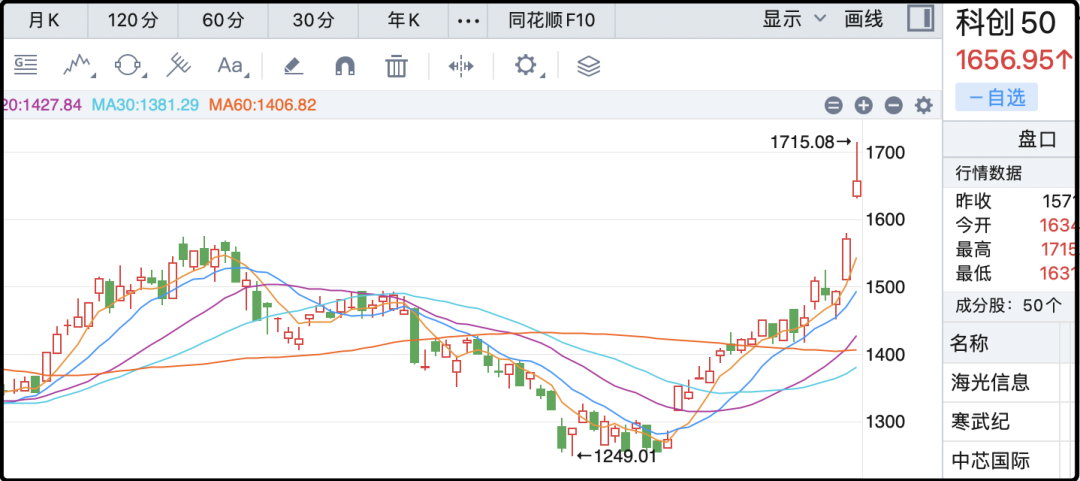This screenshot has height=481, width=1080.
Task: Select the 30分 chart period
Action: [x=313, y=21]
